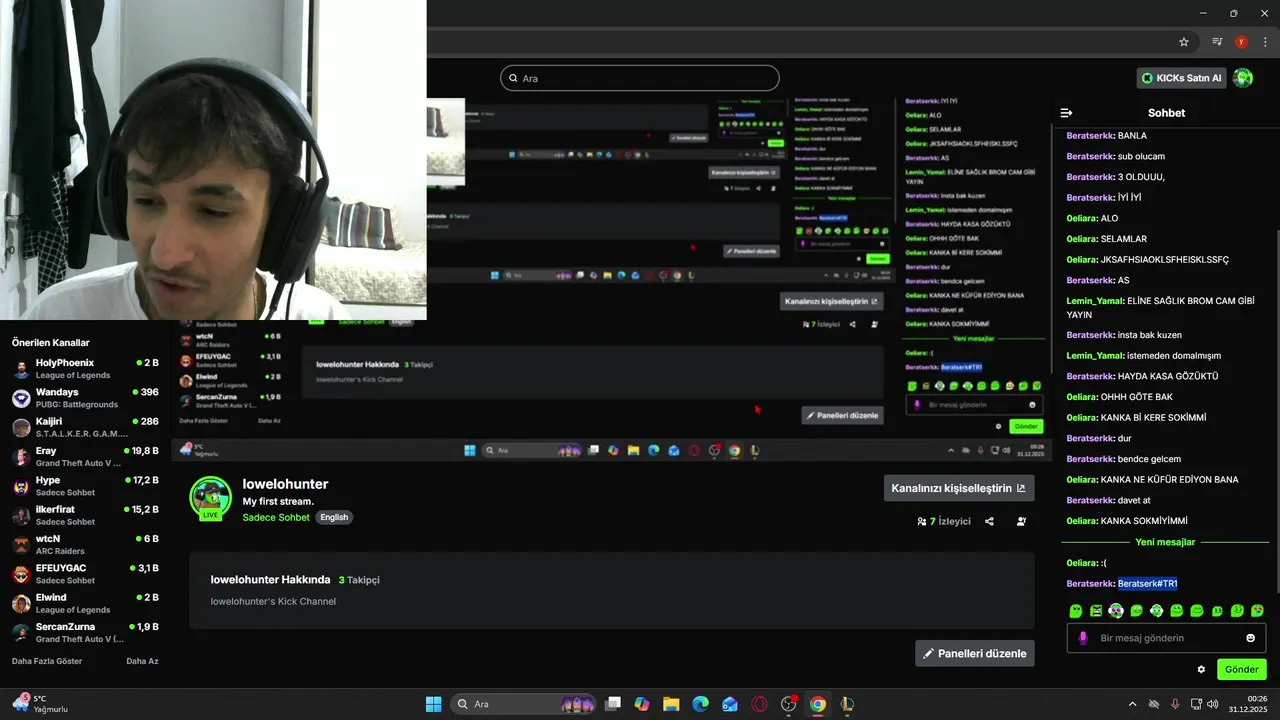Viewport: 1280px width, 720px height.
Task: Click 'KICKs Satın Al' button
Action: tap(1182, 78)
